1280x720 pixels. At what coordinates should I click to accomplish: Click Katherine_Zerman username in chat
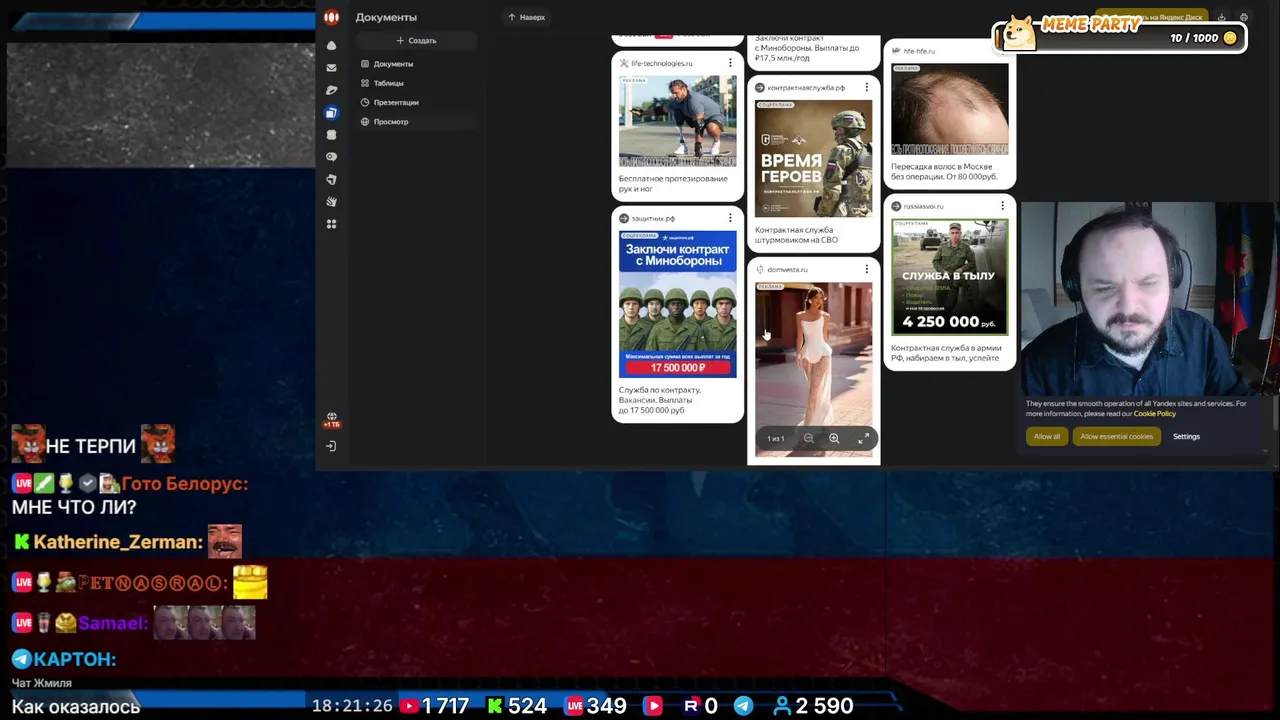(117, 542)
